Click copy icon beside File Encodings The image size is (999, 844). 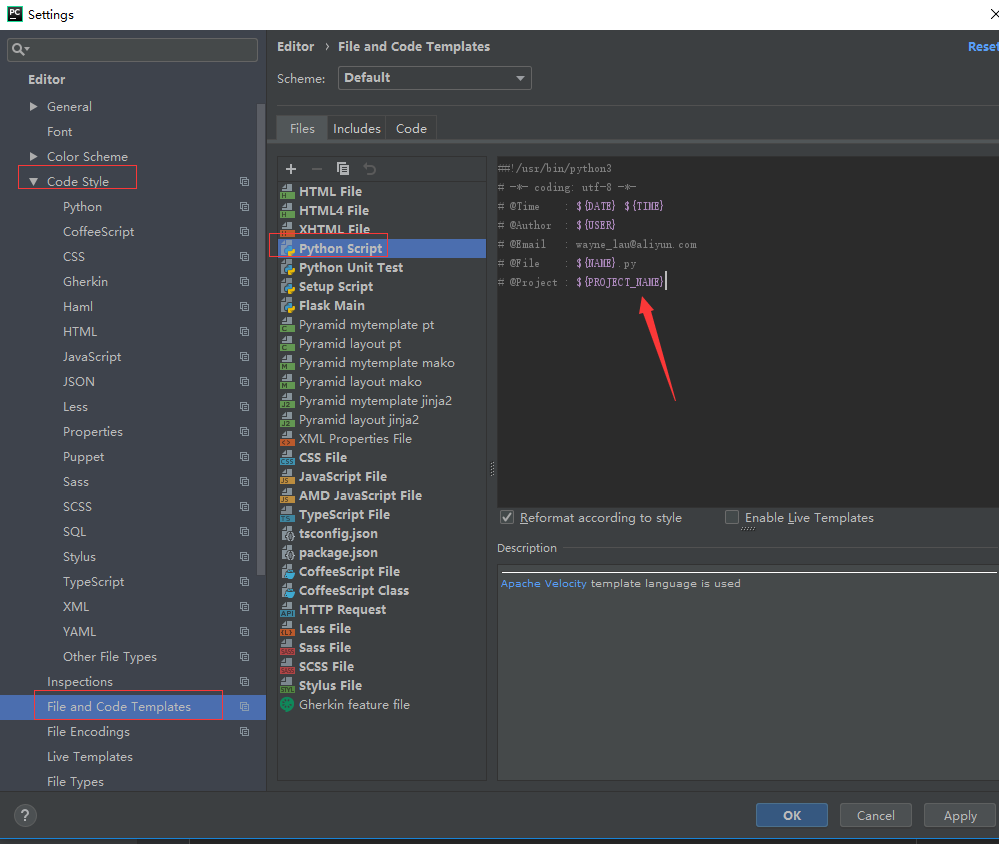[244, 732]
